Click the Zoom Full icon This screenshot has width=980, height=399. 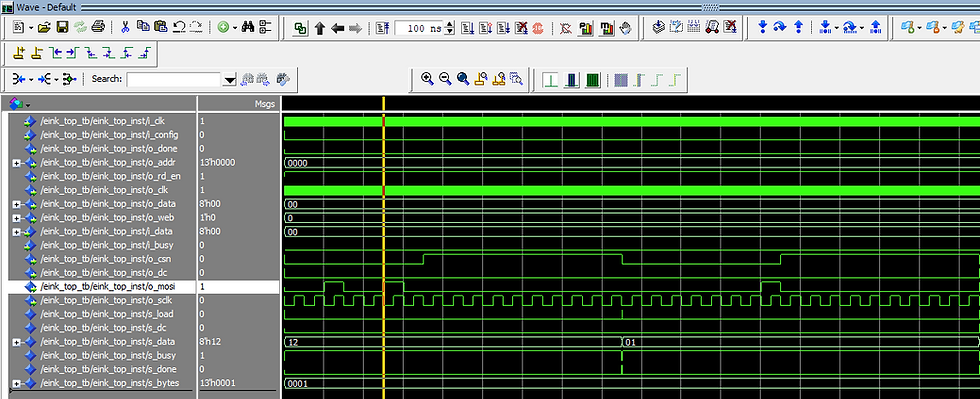(463, 79)
